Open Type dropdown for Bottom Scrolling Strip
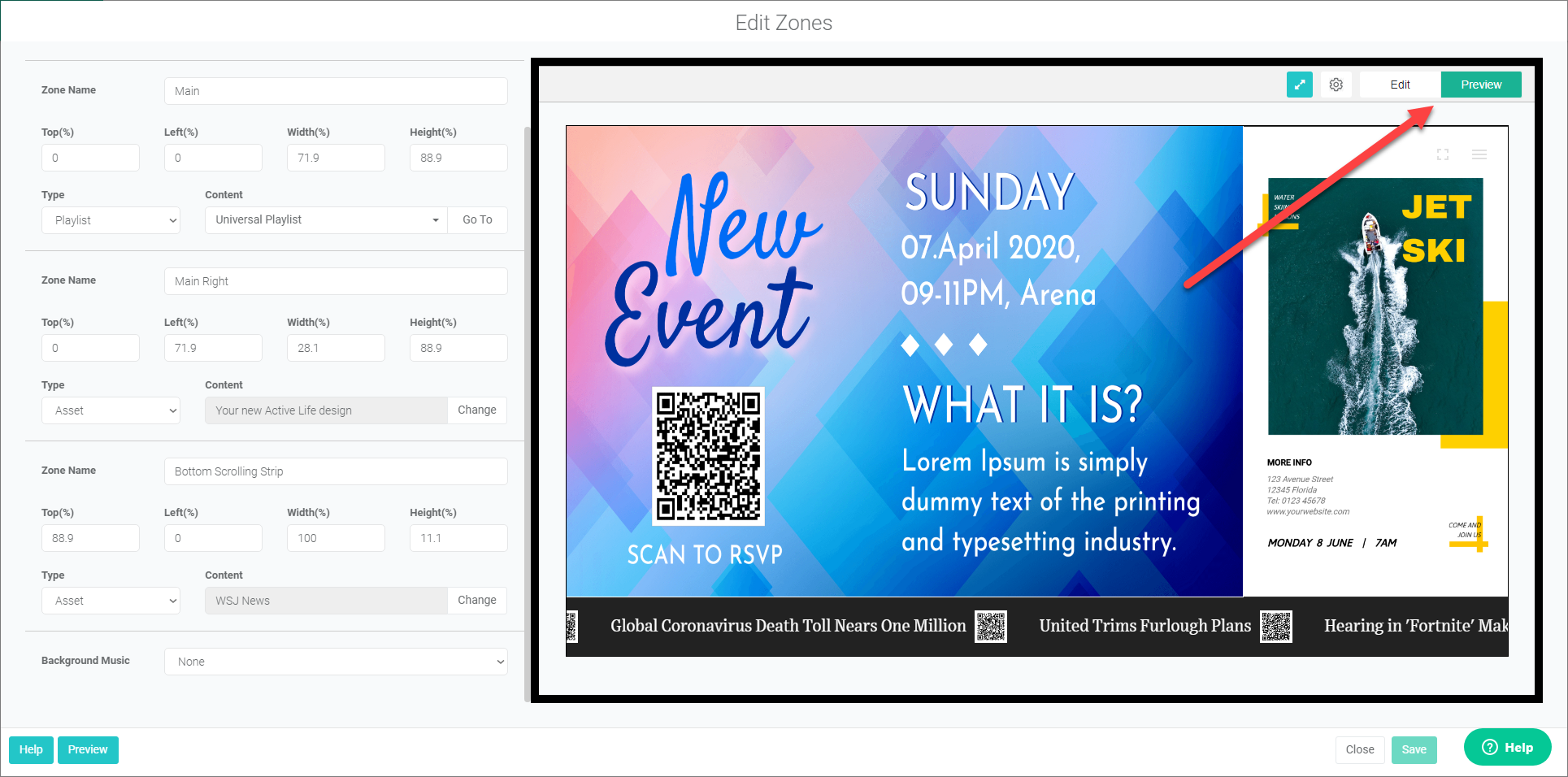Viewport: 1568px width, 777px height. 111,601
